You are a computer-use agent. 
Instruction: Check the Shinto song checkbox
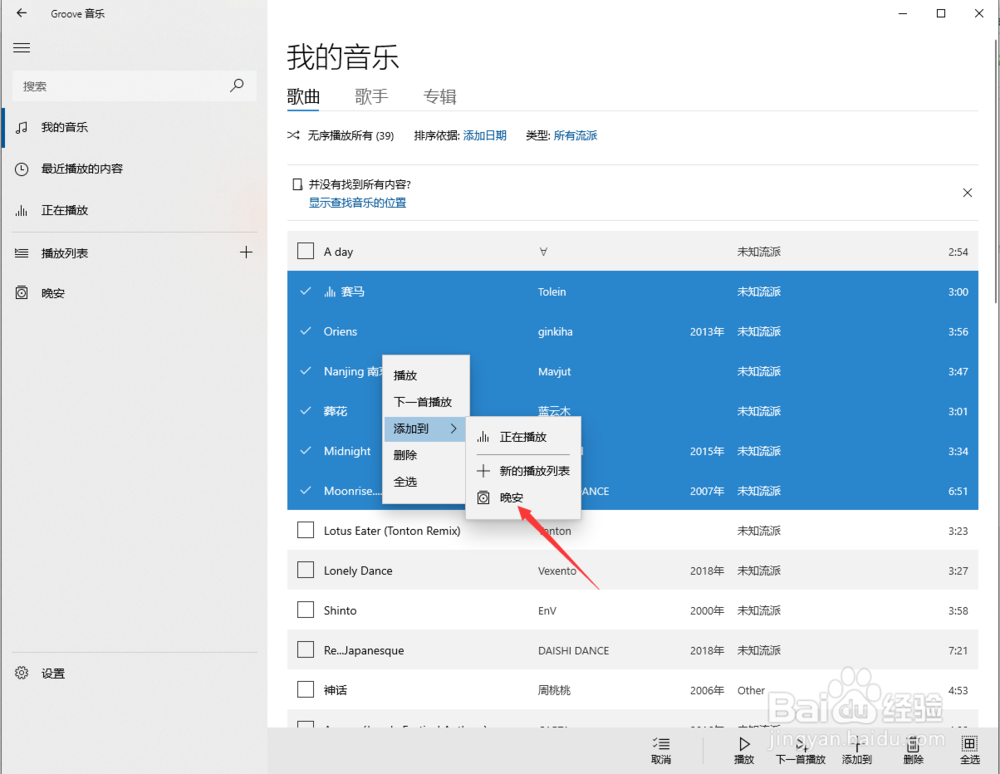[305, 610]
